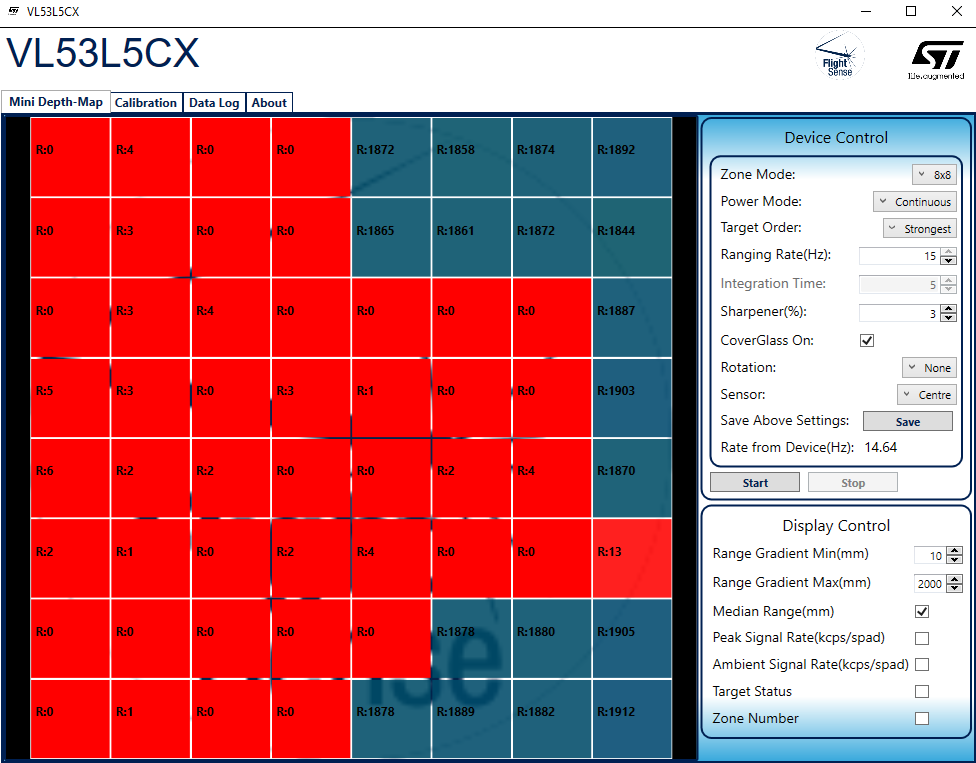Click the zone cell reading R:1844

pyautogui.click(x=632, y=237)
